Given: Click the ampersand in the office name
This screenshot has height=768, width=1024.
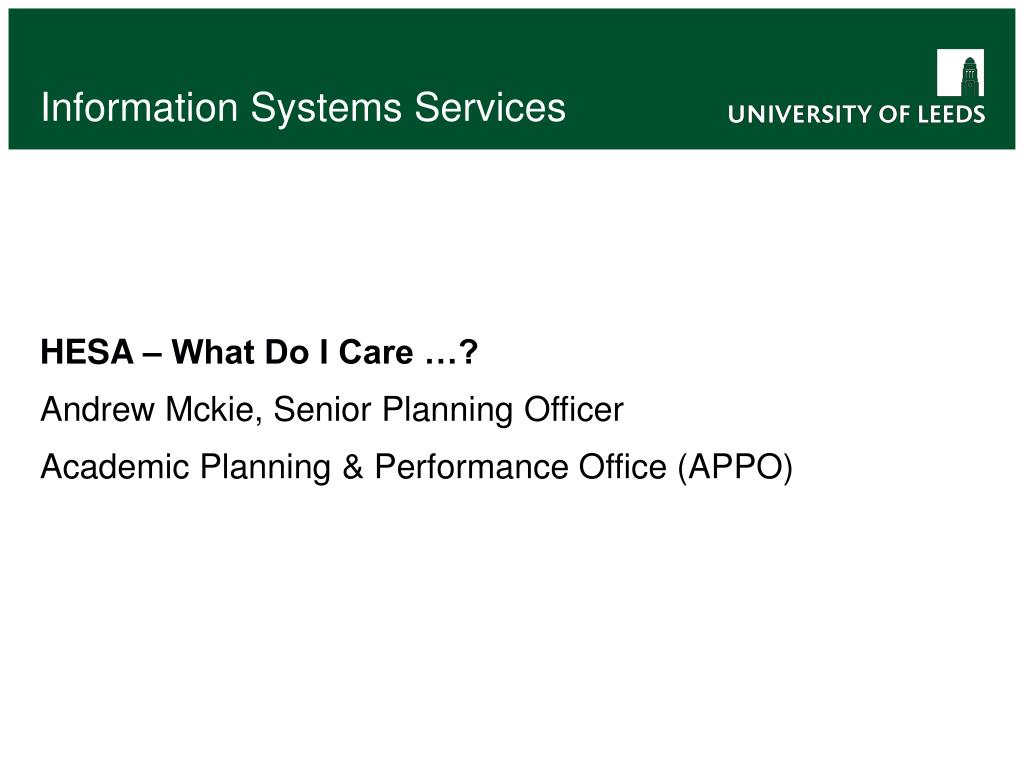Looking at the screenshot, I should 352,468.
